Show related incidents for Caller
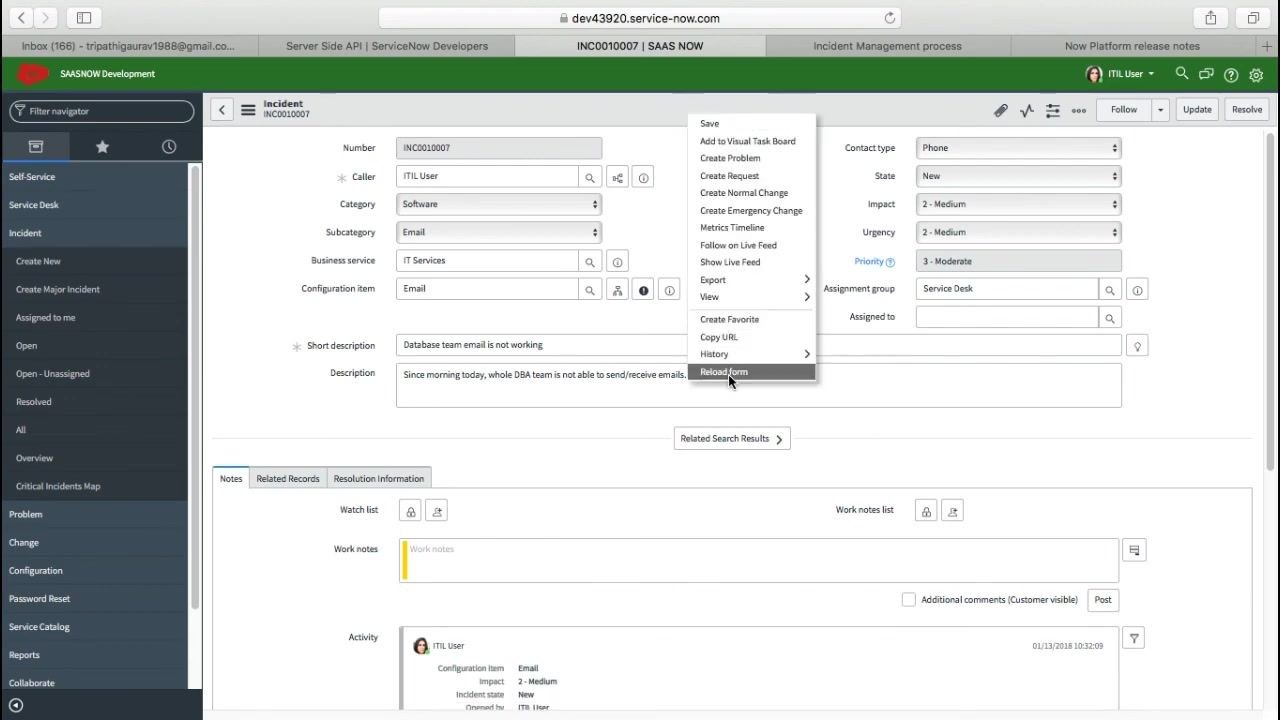Viewport: 1280px width, 720px height. pos(618,177)
